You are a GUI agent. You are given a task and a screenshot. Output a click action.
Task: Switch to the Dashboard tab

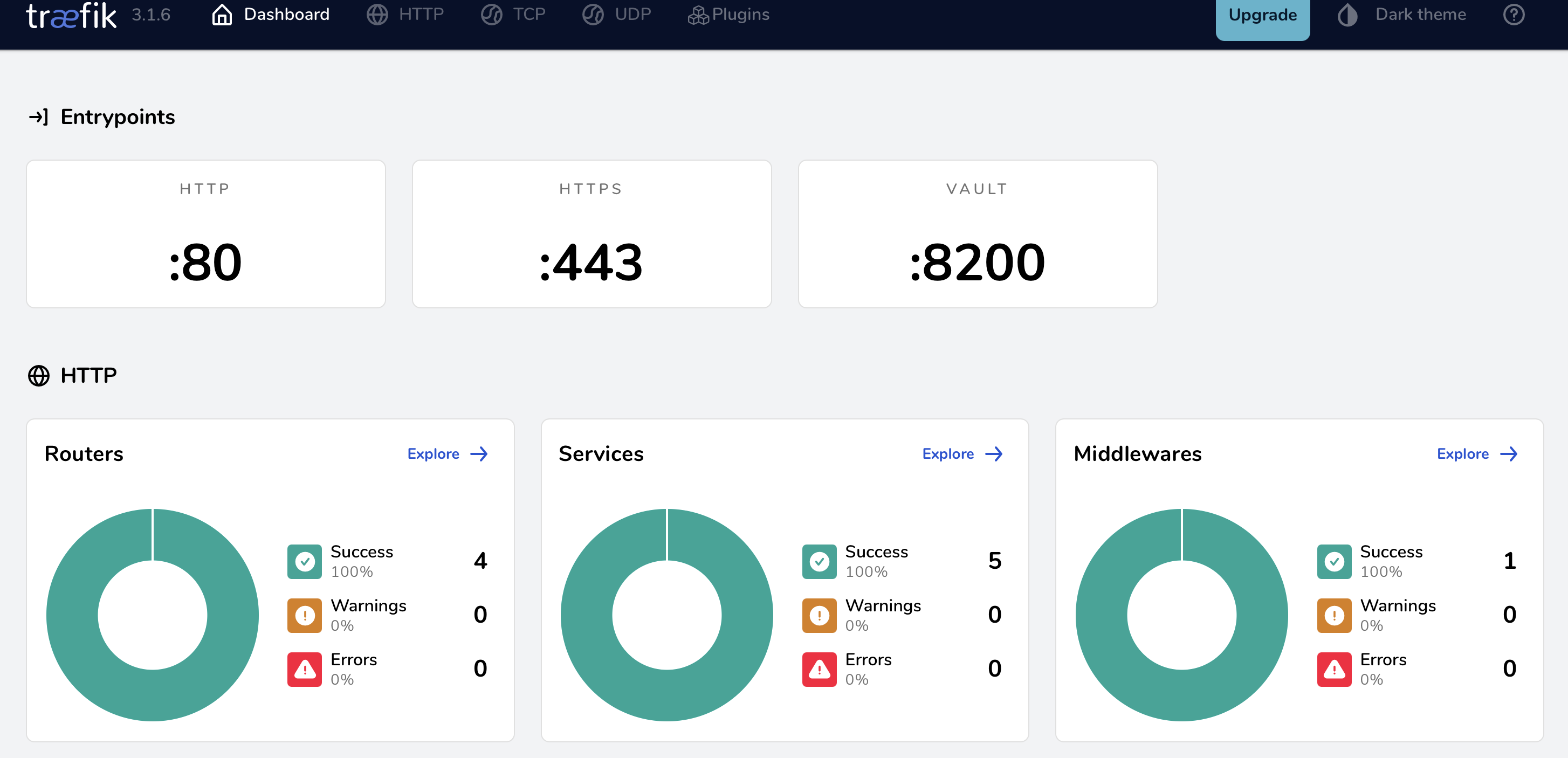click(x=286, y=15)
